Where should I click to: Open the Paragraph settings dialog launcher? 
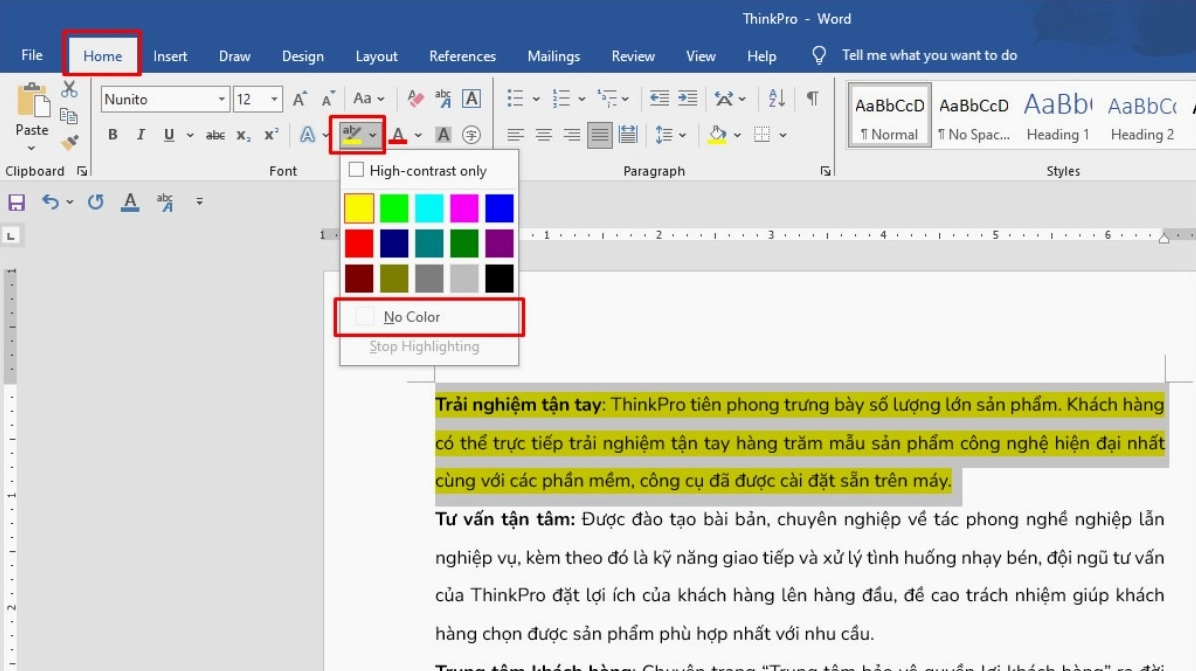pyautogui.click(x=825, y=172)
